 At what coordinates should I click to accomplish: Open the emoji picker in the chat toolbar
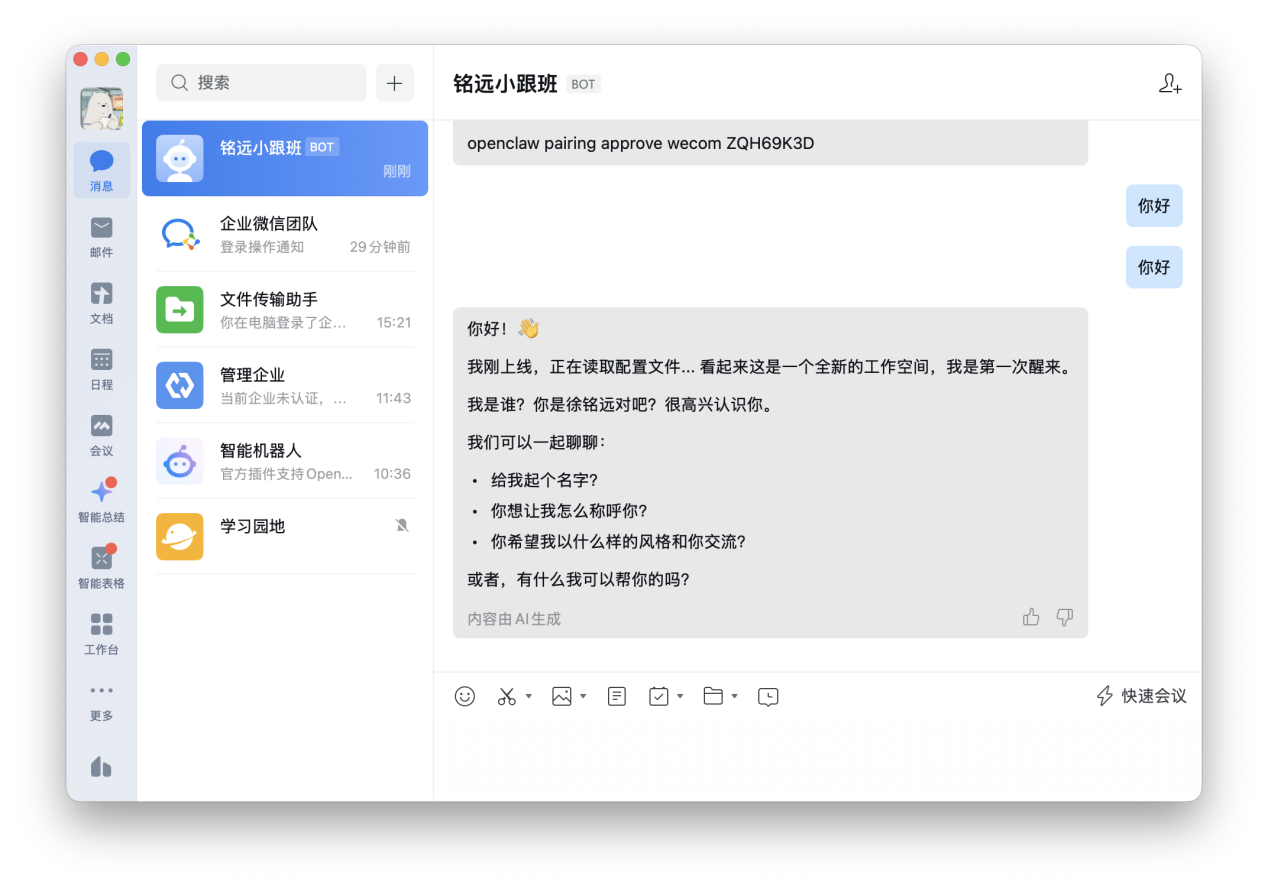point(464,696)
